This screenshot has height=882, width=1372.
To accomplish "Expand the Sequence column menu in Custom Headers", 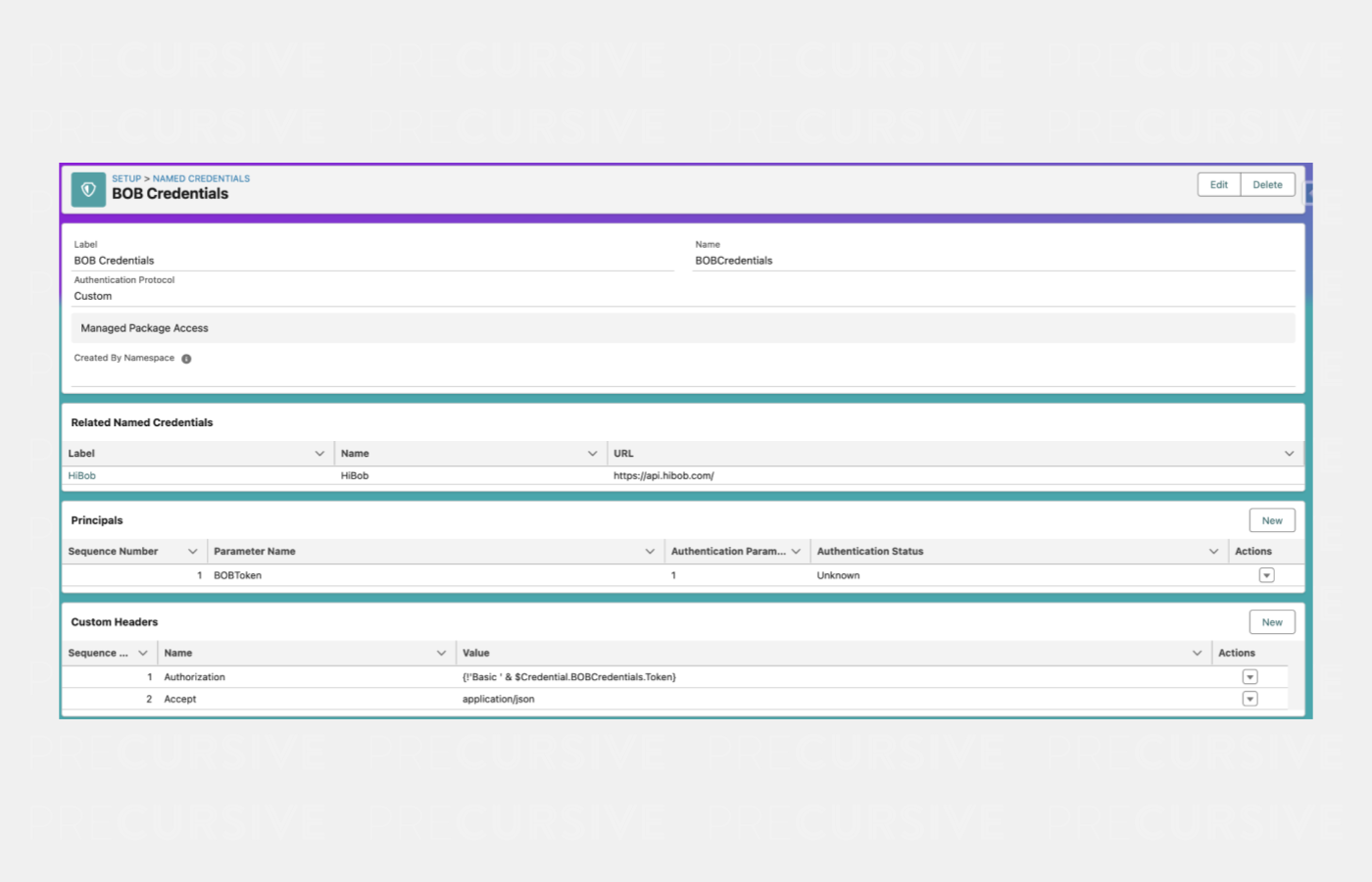I will pos(143,654).
